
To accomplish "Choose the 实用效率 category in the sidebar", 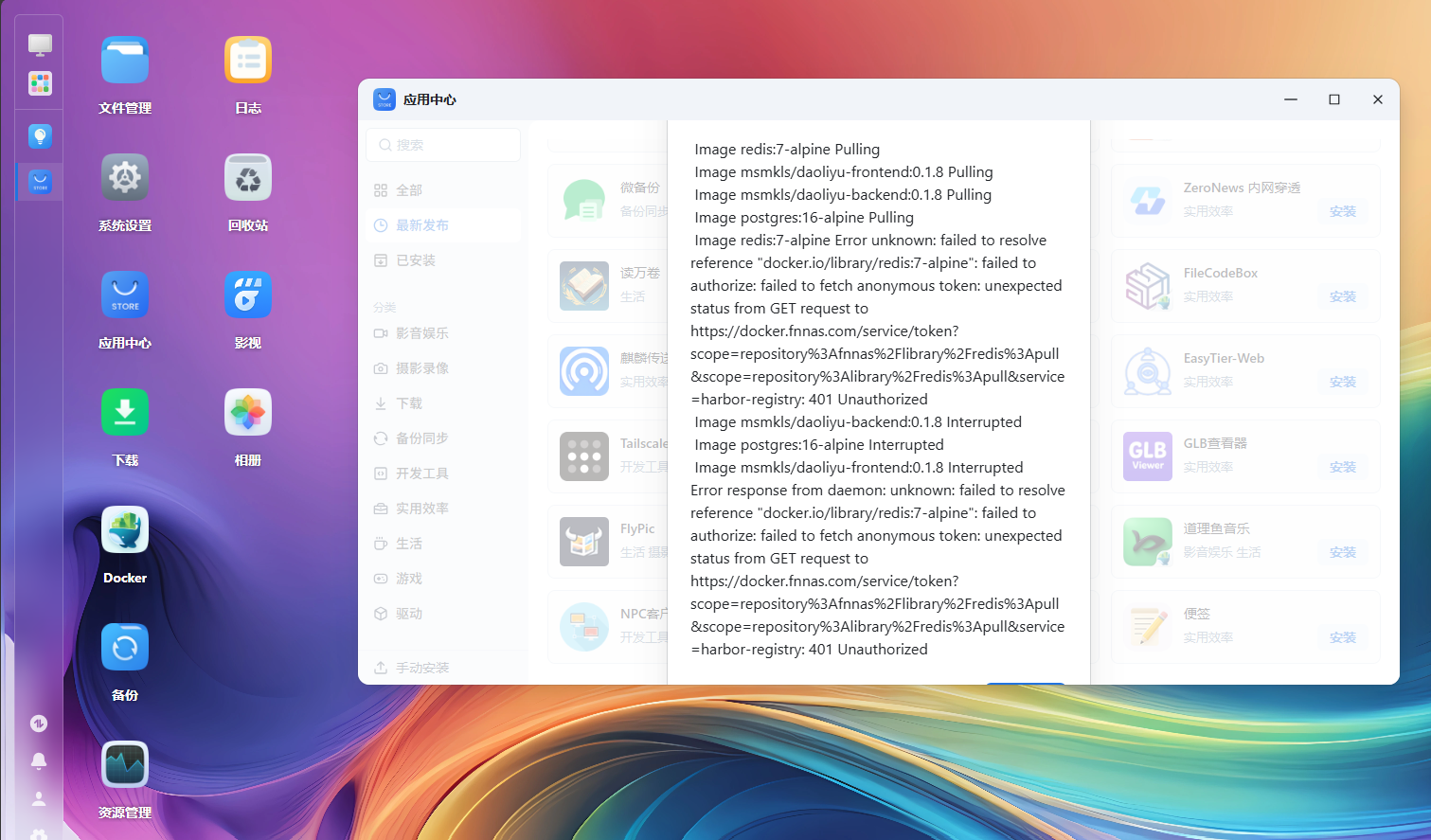I will click(443, 509).
